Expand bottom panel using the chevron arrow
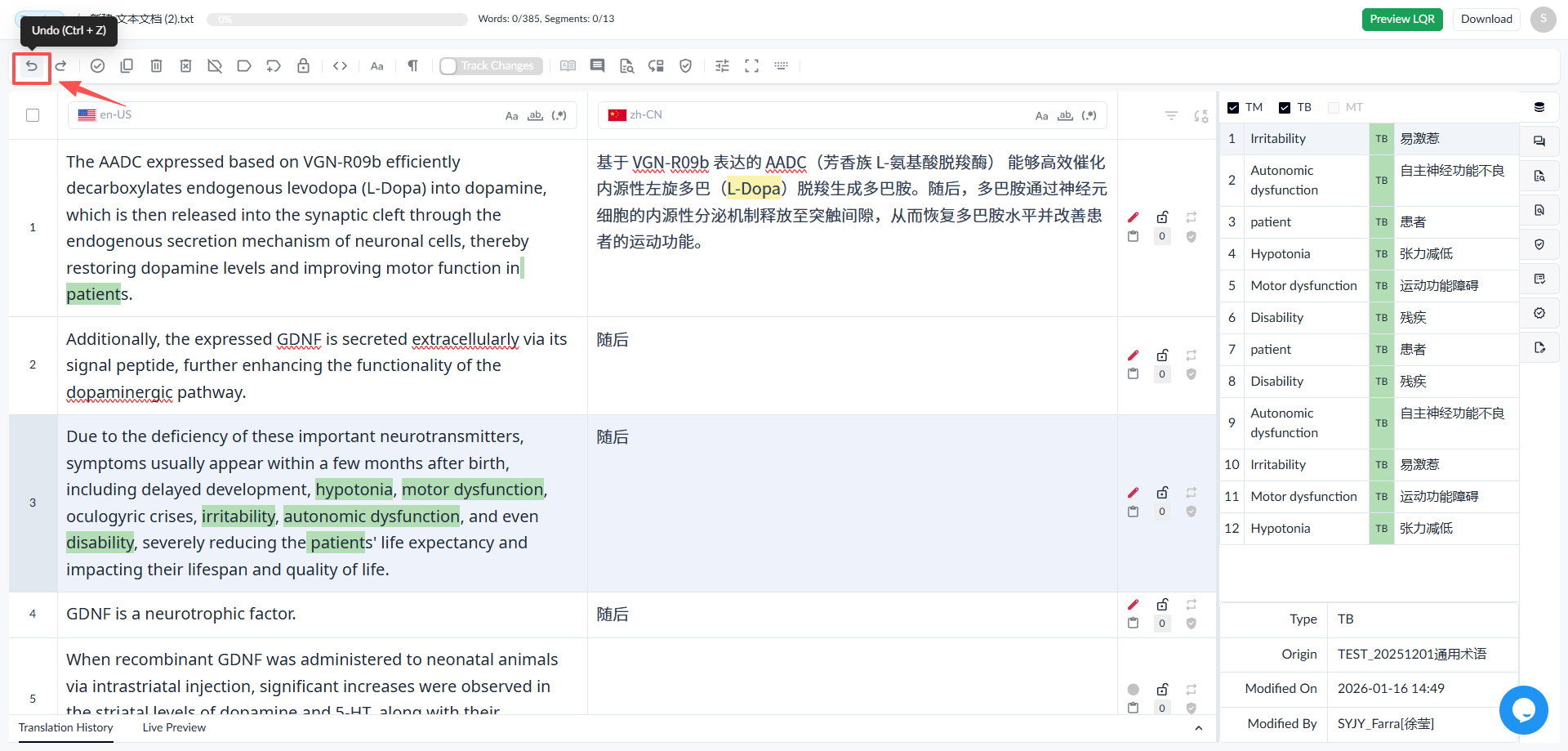The height and width of the screenshot is (751, 1568). 1198,728
